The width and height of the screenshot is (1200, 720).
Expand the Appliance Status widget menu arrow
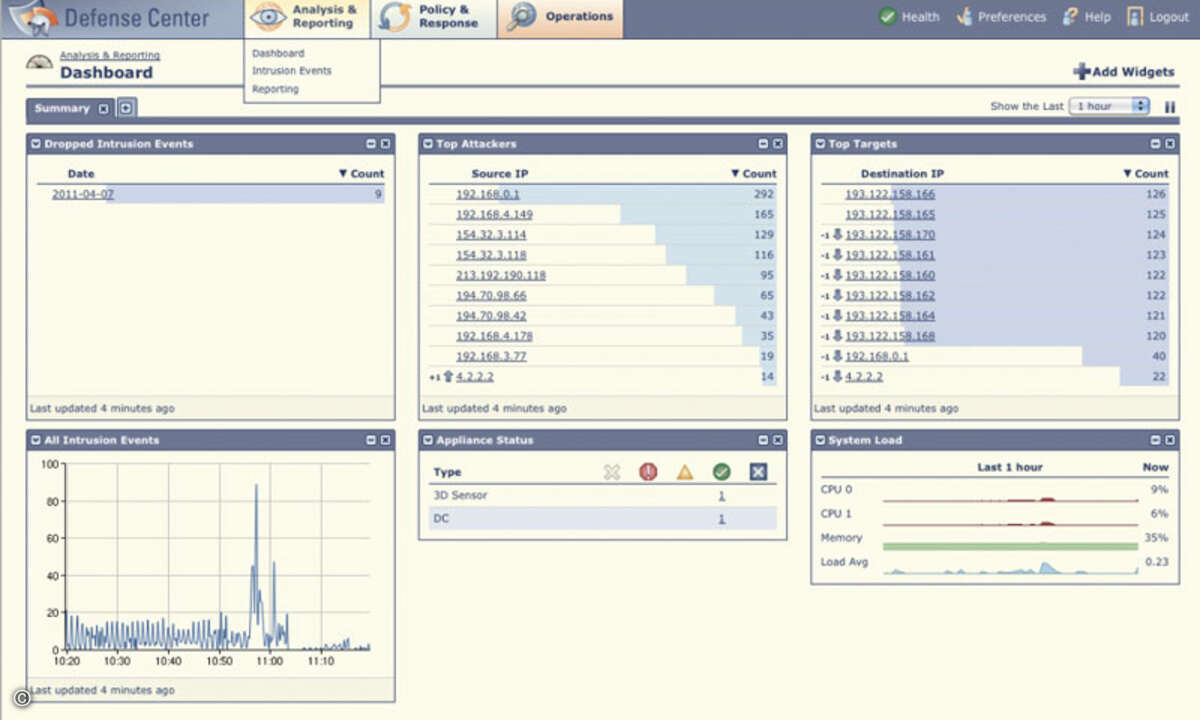click(428, 440)
